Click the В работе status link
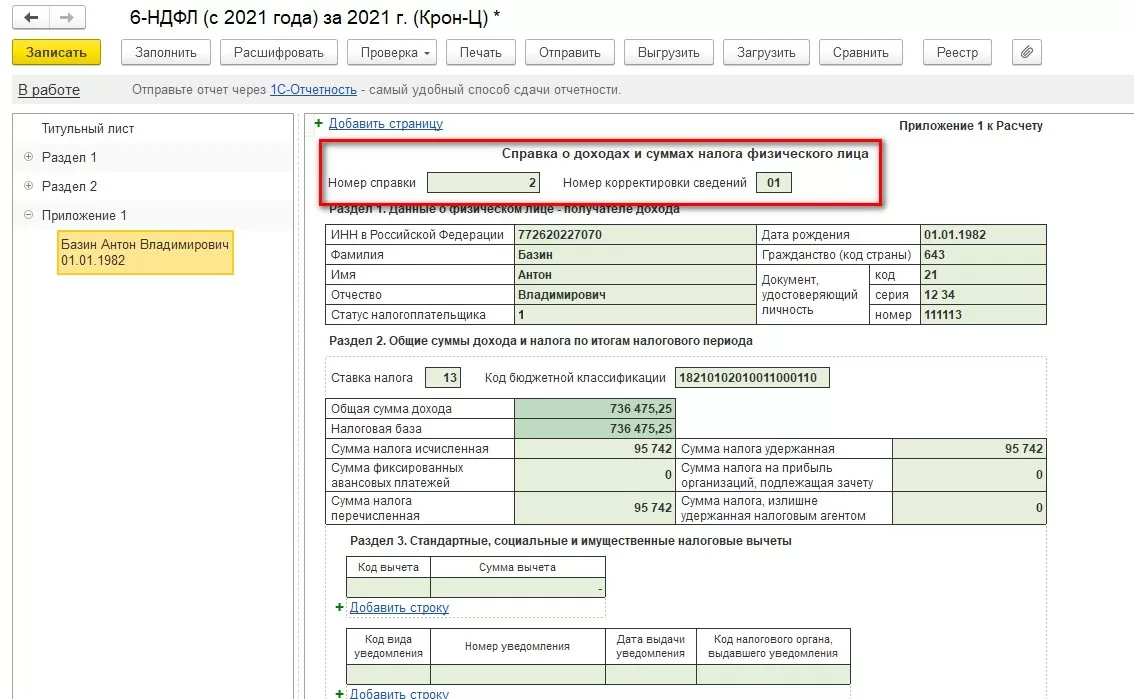The height and width of the screenshot is (699, 1134). pyautogui.click(x=49, y=90)
